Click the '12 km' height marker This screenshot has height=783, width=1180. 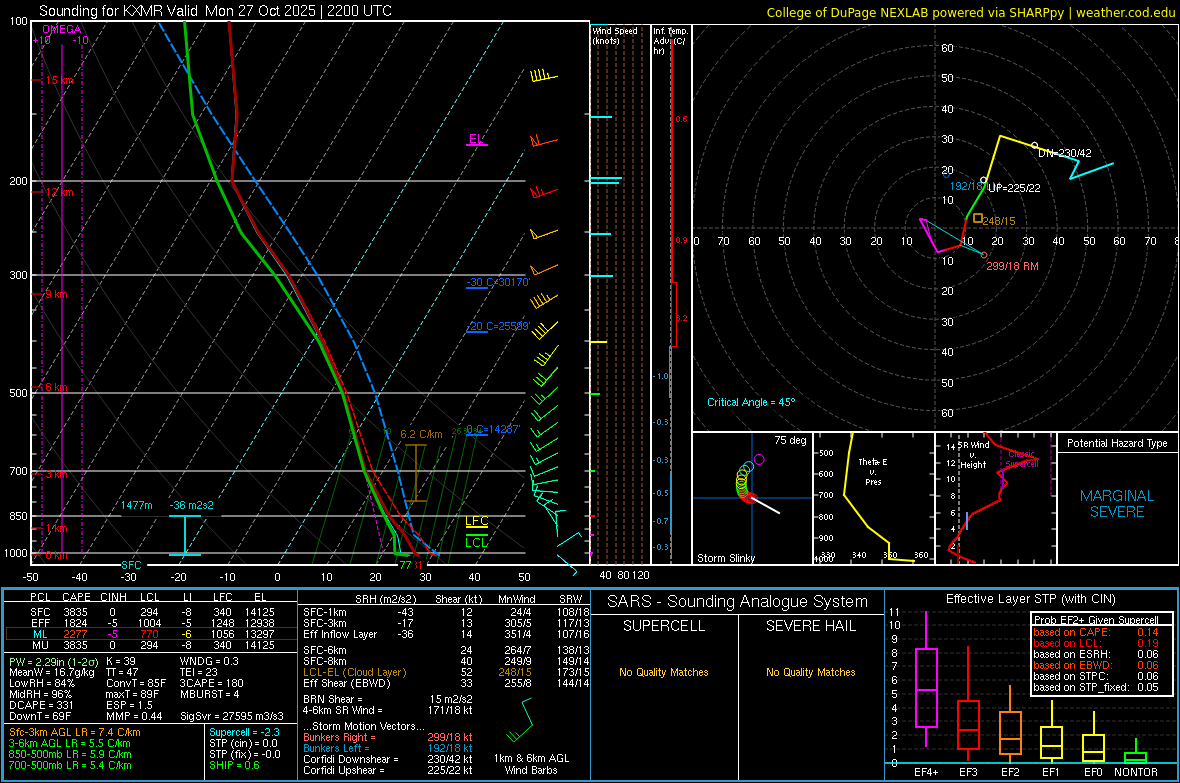(60, 192)
